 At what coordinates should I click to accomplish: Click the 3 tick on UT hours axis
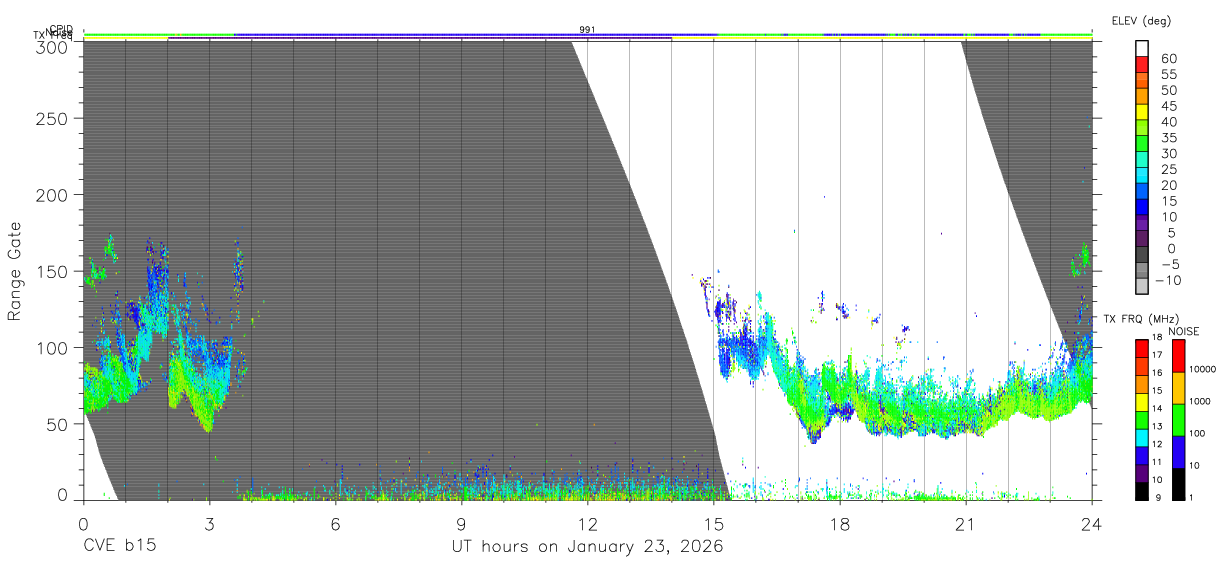click(x=209, y=523)
